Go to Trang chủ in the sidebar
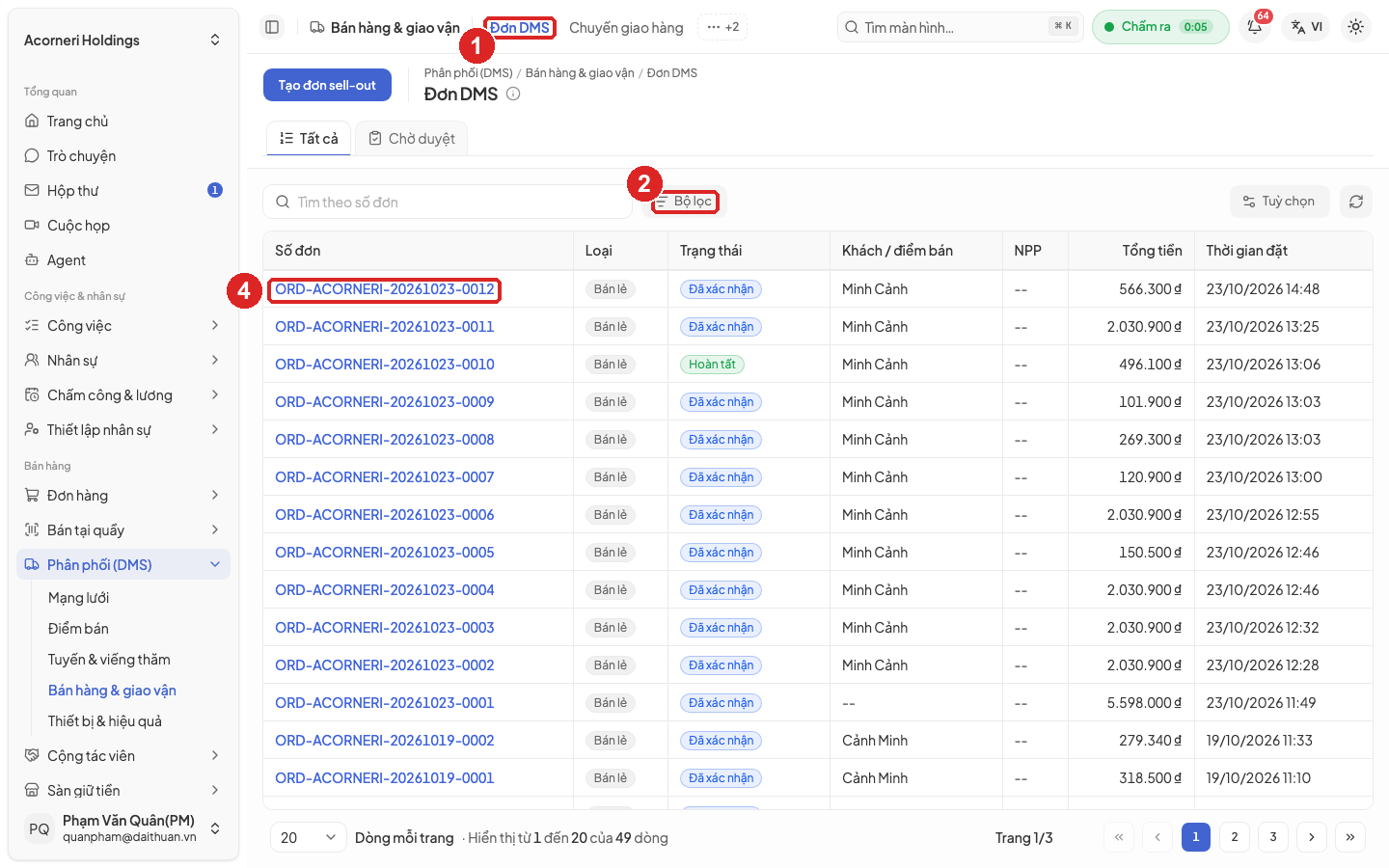 pyautogui.click(x=123, y=122)
